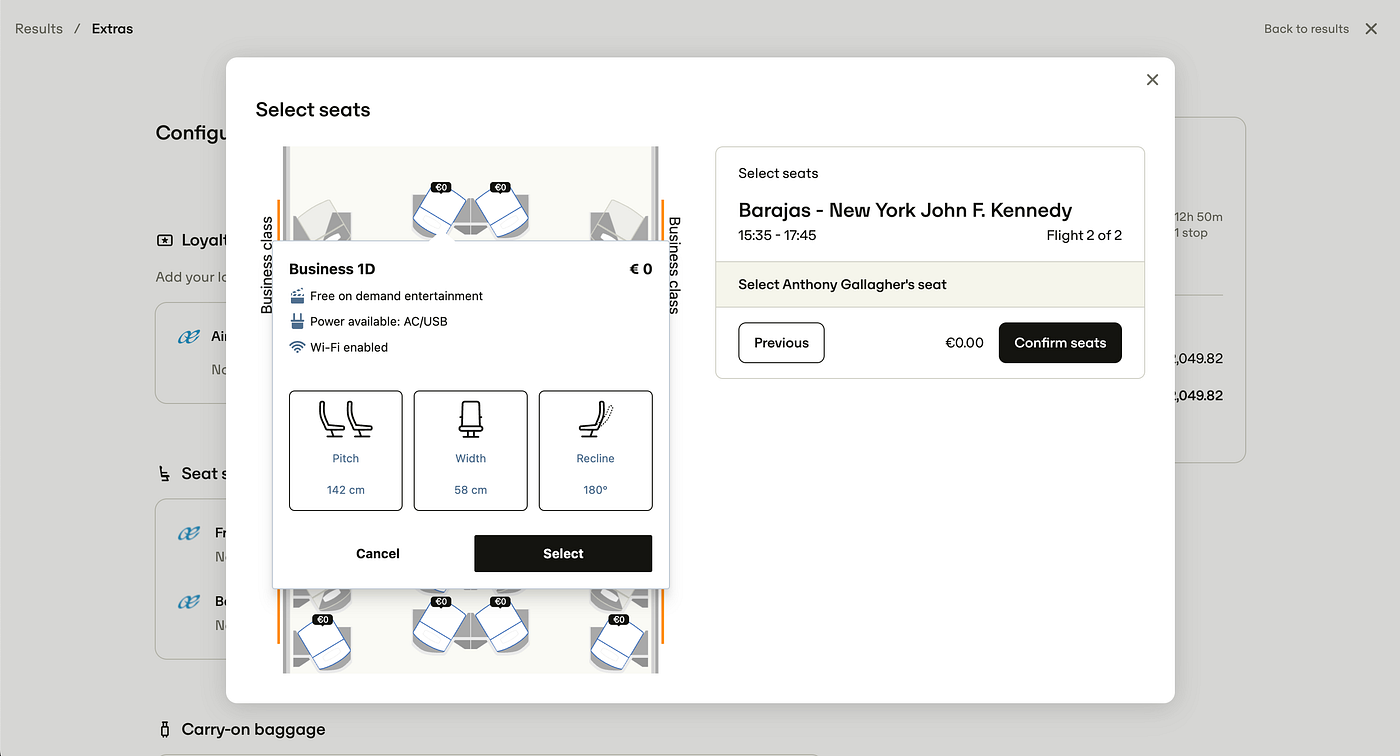Image resolution: width=1400 pixels, height=756 pixels.
Task: Click the Seat selection seat icon in background
Action: 165,473
